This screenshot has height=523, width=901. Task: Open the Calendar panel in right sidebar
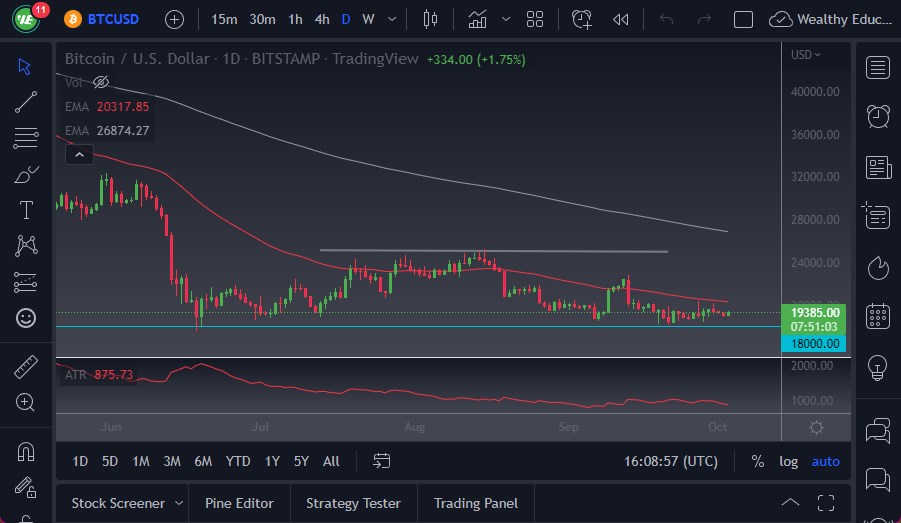tap(878, 317)
